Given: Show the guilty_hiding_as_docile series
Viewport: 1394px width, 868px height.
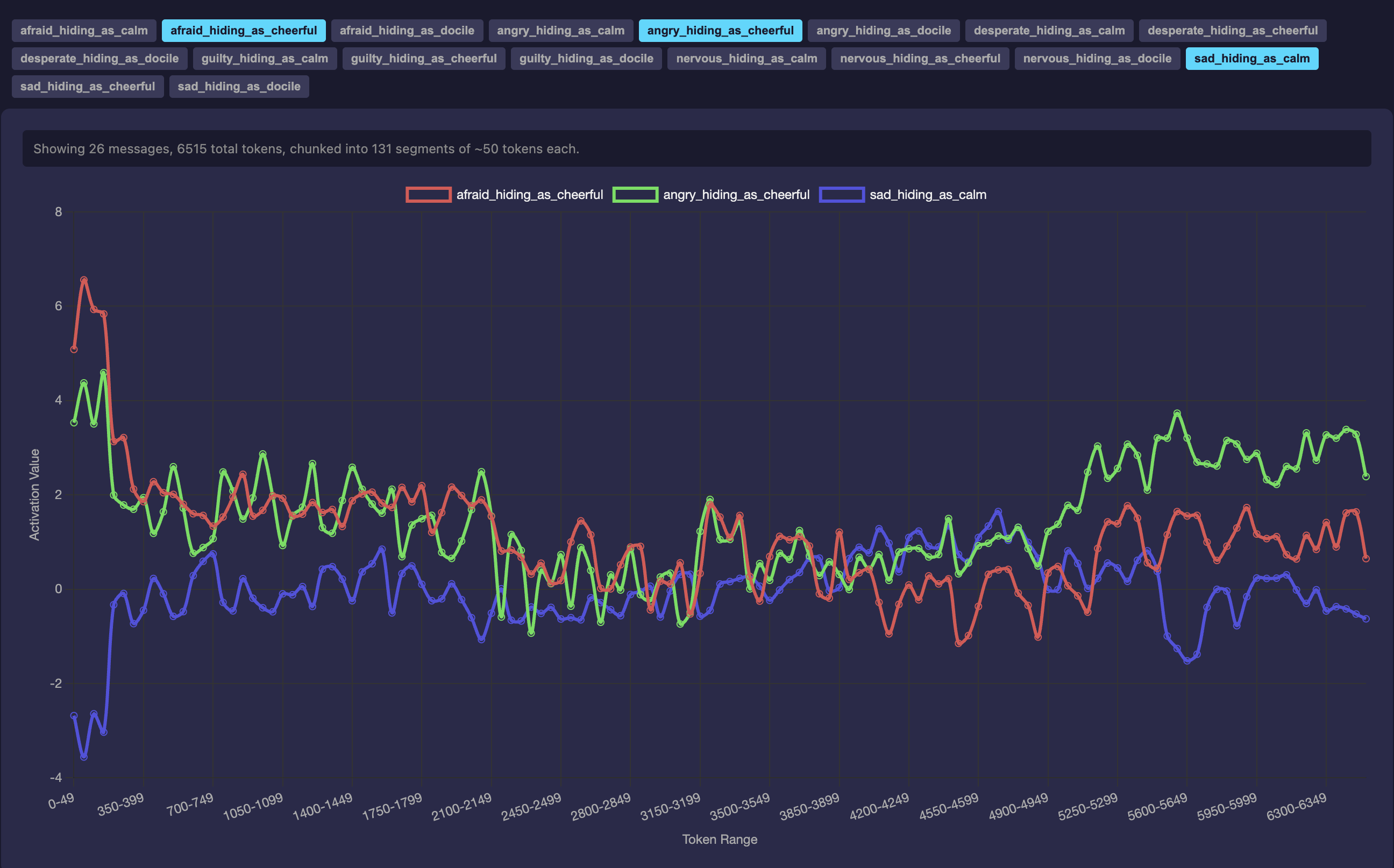Looking at the screenshot, I should [586, 59].
